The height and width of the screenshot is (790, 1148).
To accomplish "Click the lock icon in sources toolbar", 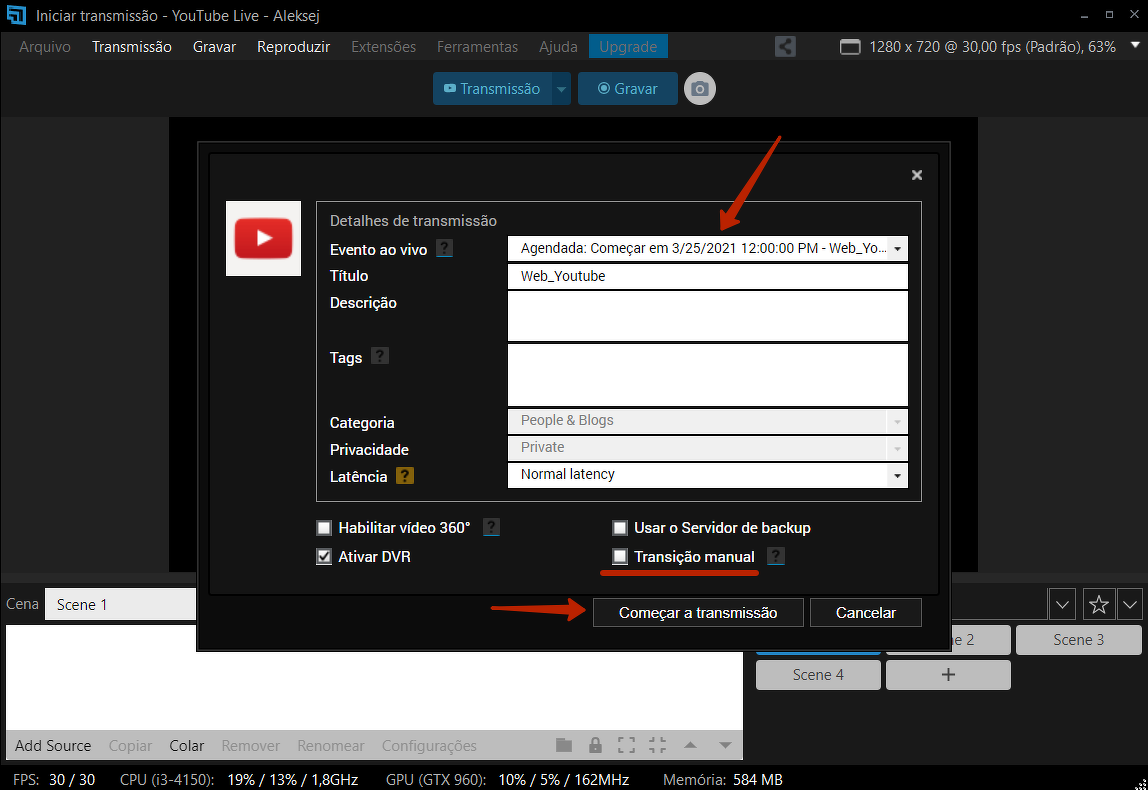I will click(x=595, y=745).
